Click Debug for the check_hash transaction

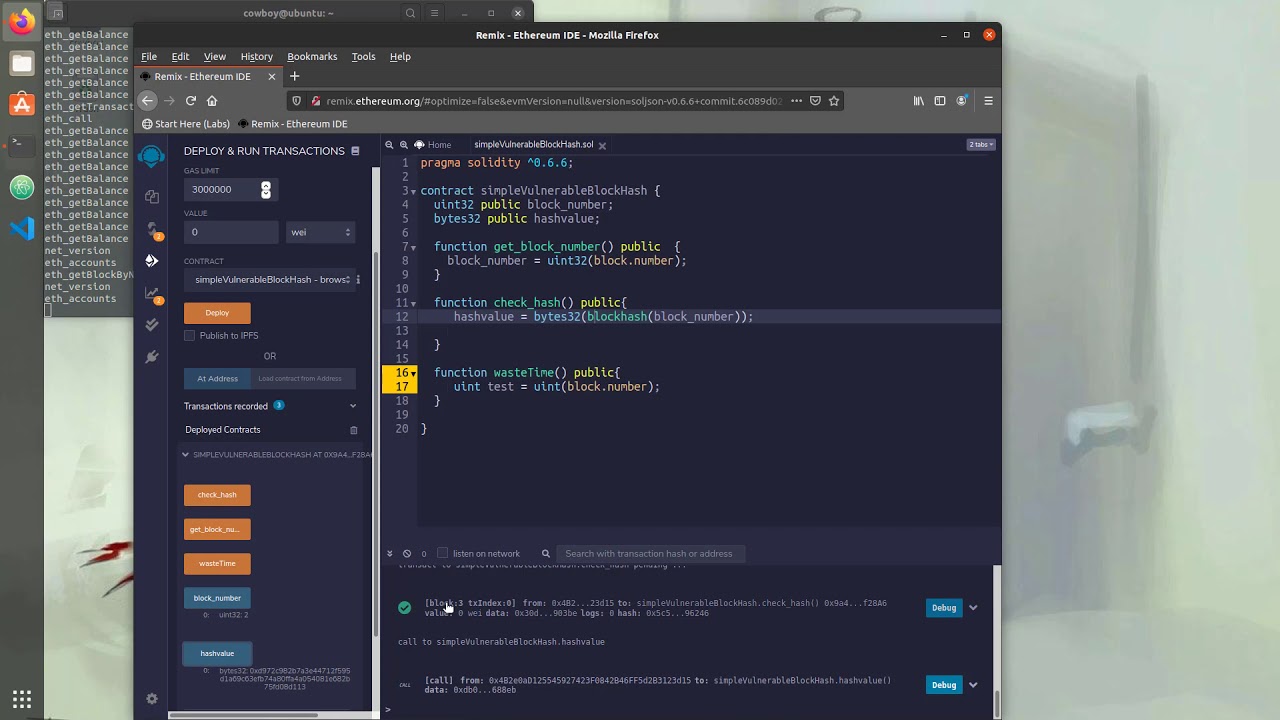944,608
